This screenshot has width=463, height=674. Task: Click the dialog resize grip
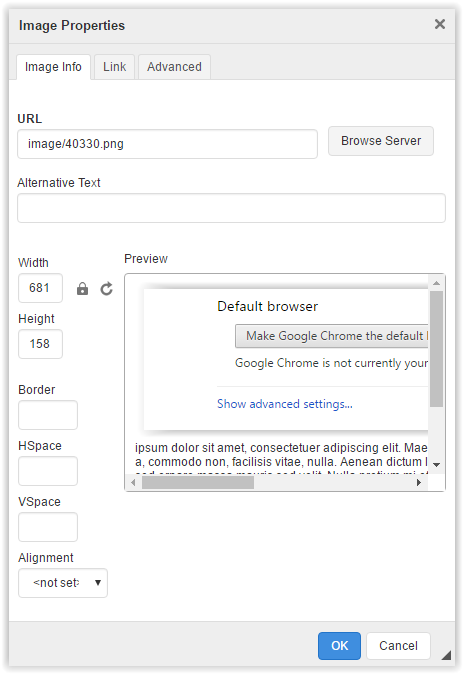tap(446, 655)
